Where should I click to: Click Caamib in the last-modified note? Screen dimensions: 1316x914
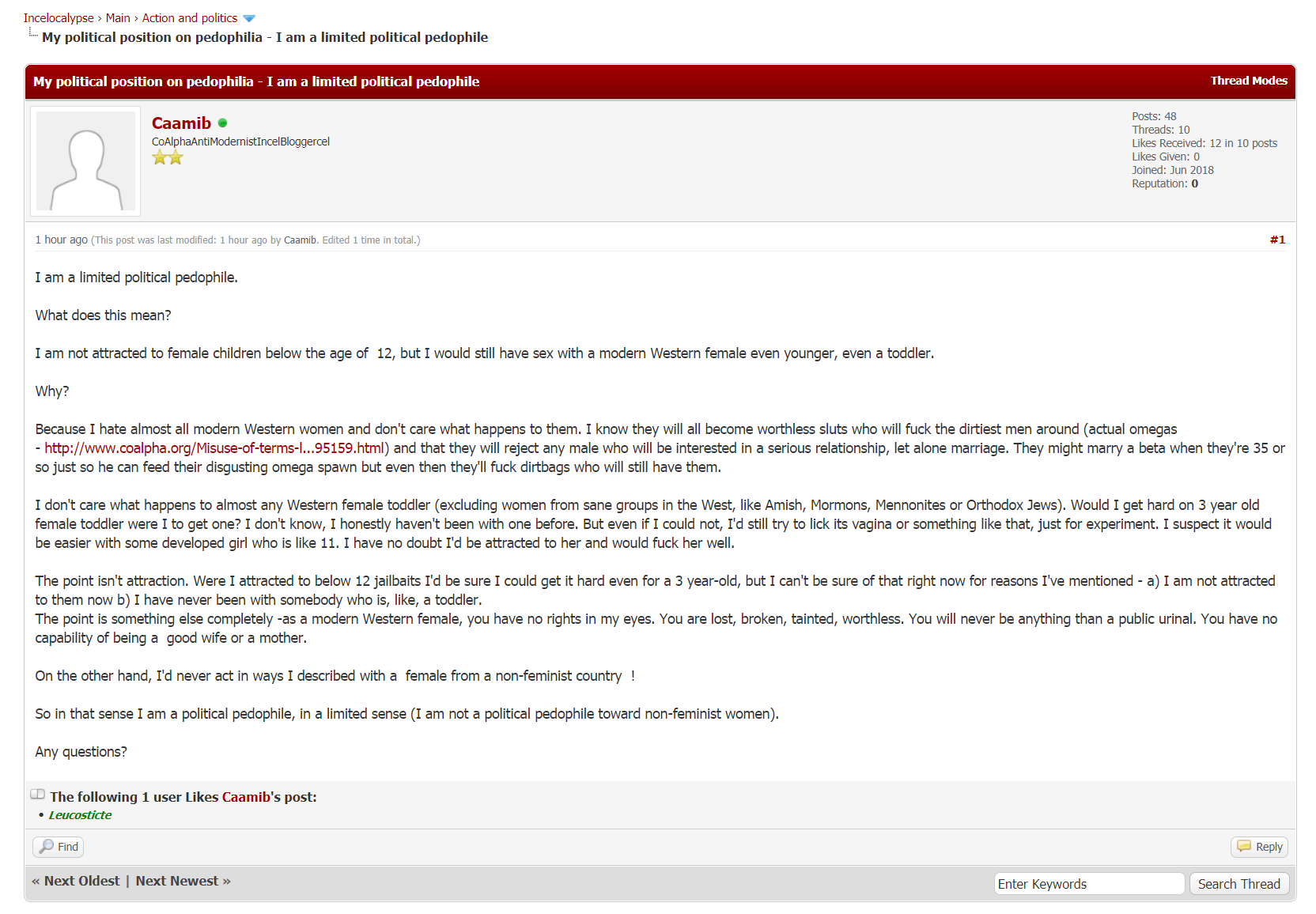tap(301, 240)
